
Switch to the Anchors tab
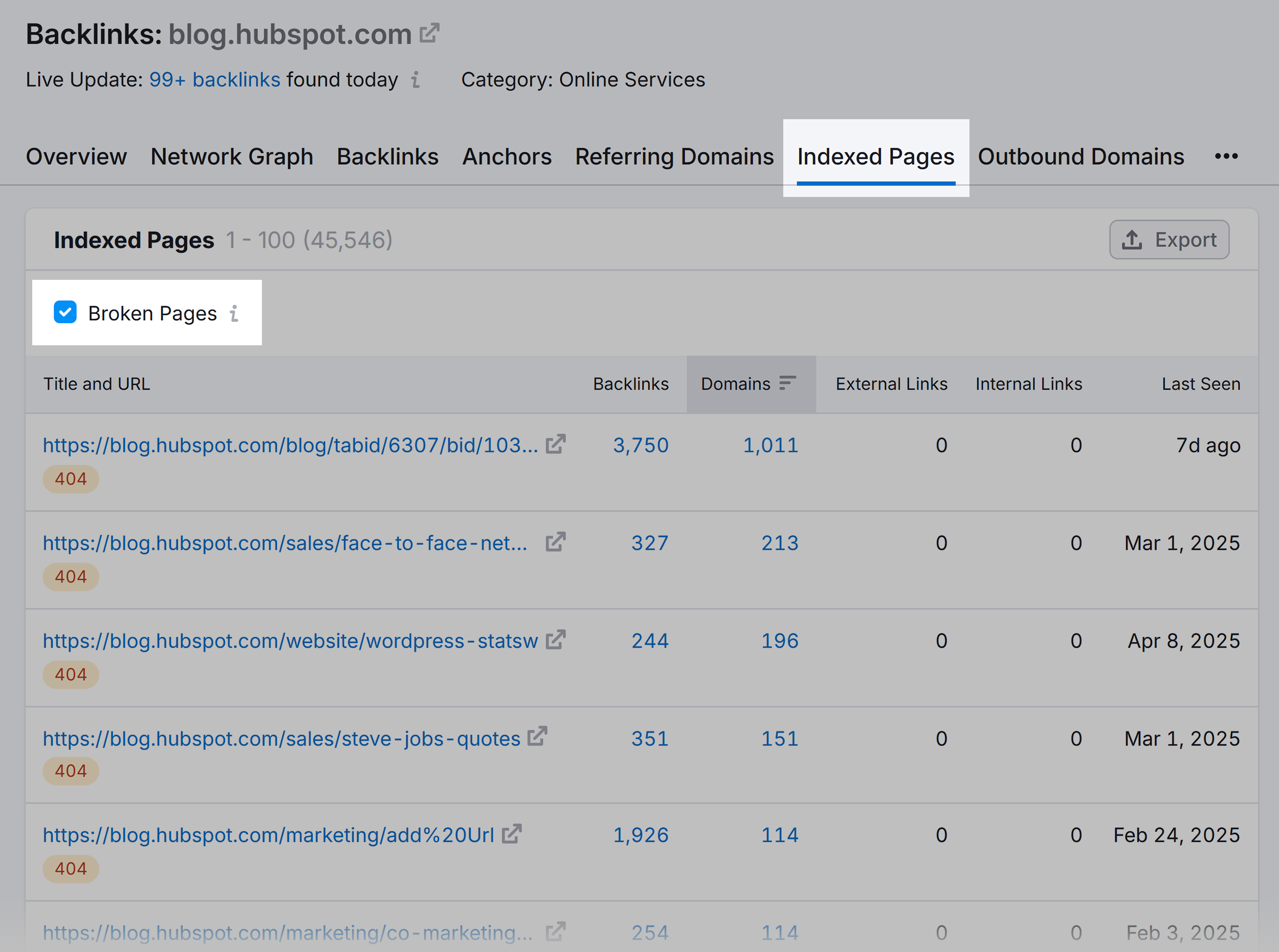(x=506, y=157)
